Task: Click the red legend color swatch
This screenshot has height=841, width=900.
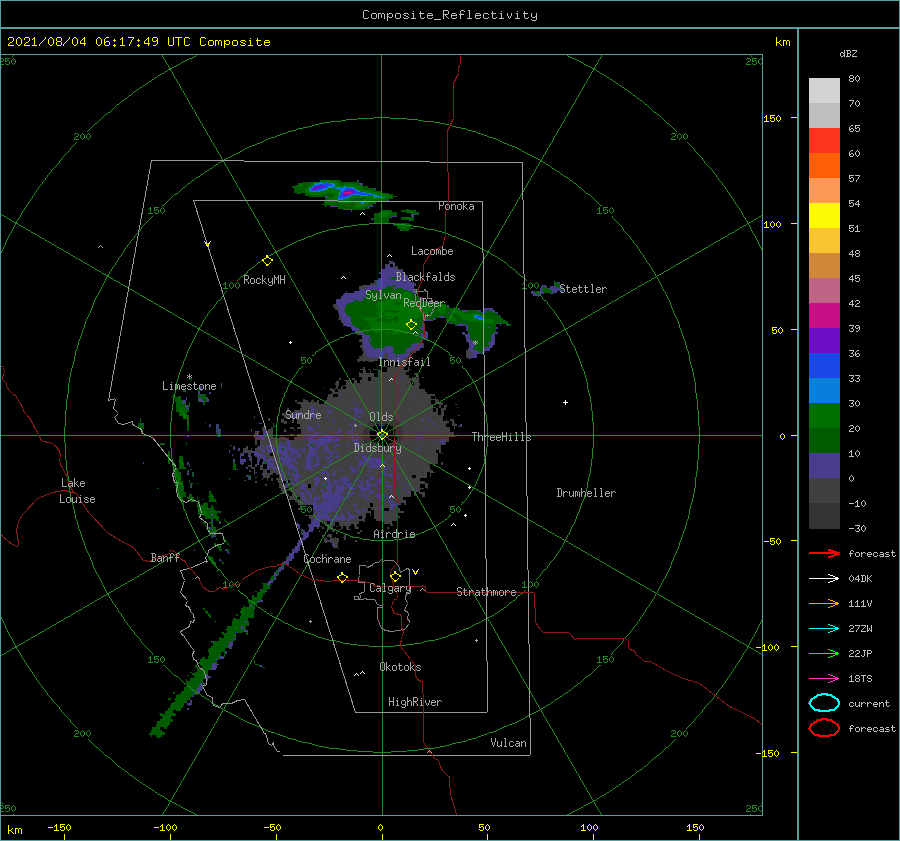Action: pyautogui.click(x=824, y=140)
